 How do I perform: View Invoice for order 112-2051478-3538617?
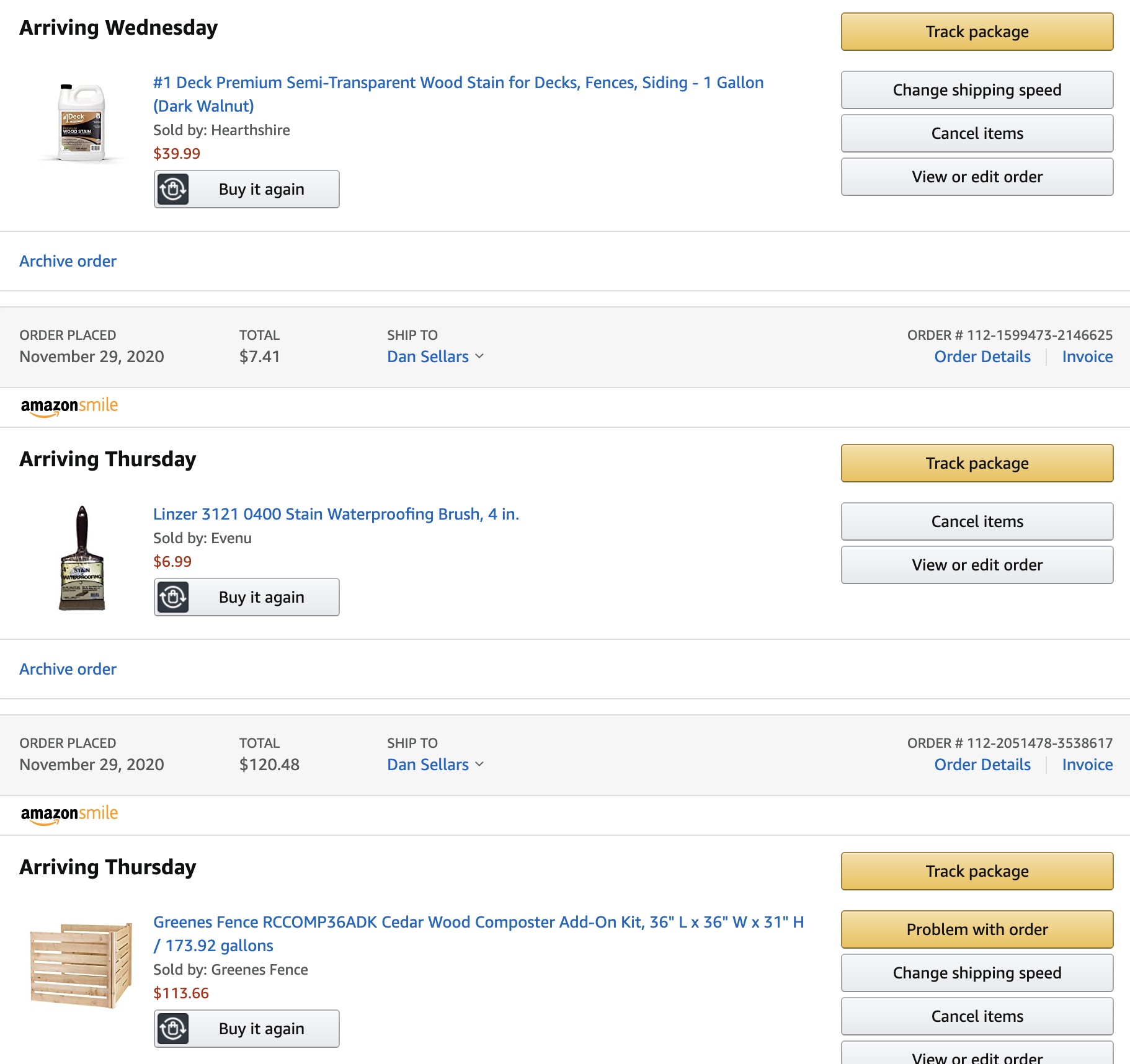pos(1087,765)
